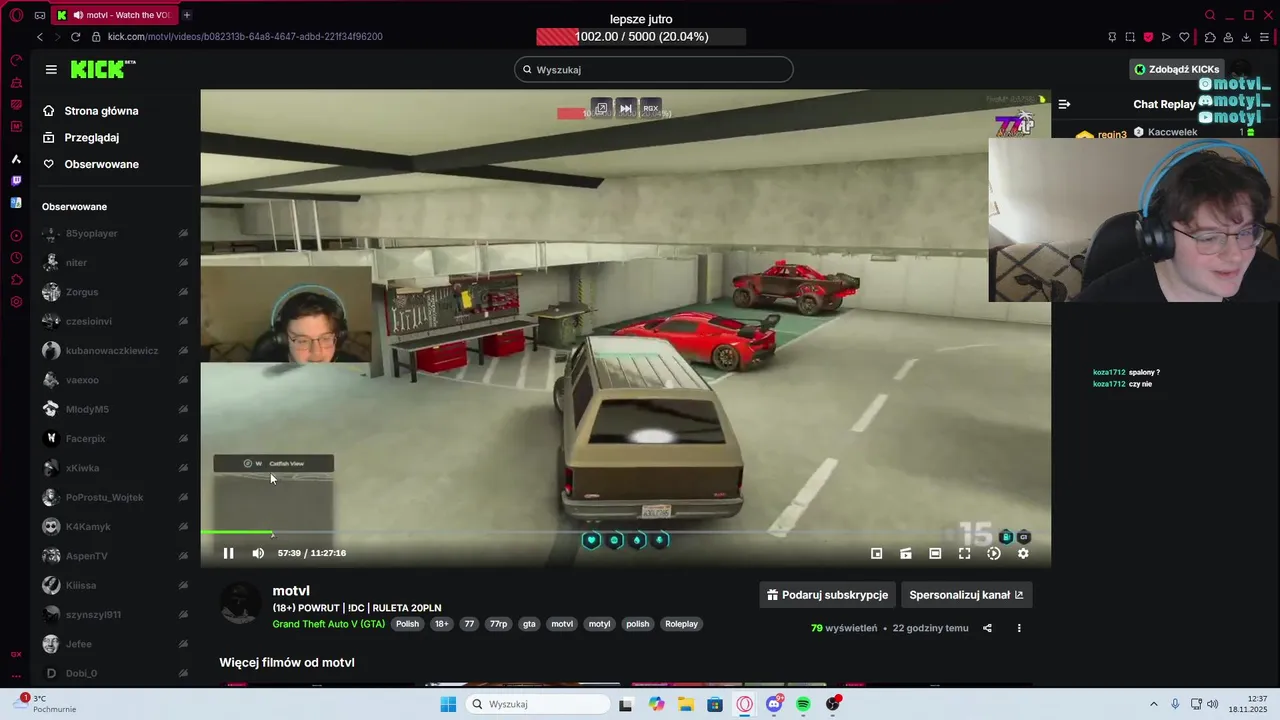Show hidden system tray icons
Viewport: 1280px width, 720px height.
(1153, 704)
